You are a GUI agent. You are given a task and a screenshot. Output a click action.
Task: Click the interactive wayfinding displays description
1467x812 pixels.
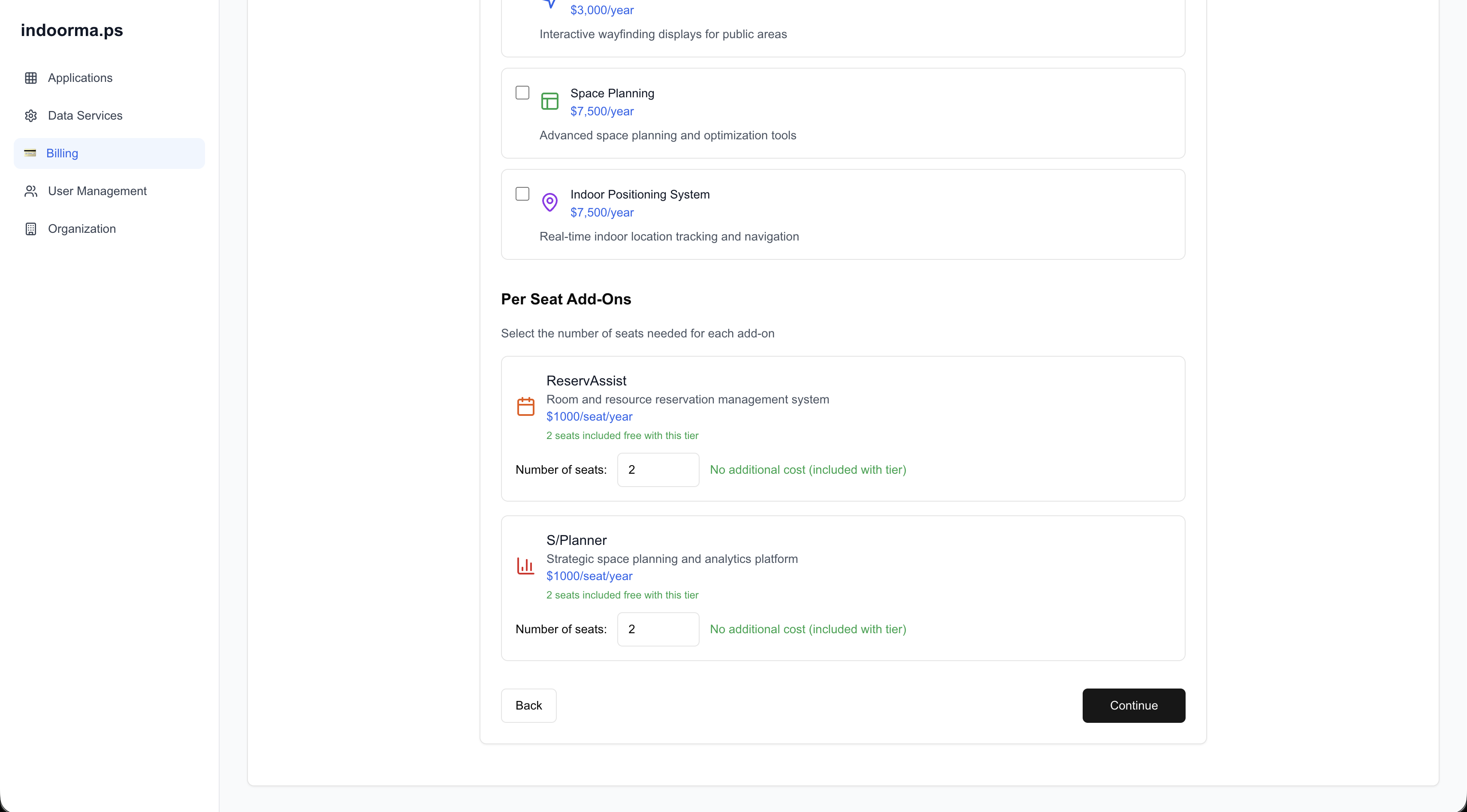[x=663, y=34]
